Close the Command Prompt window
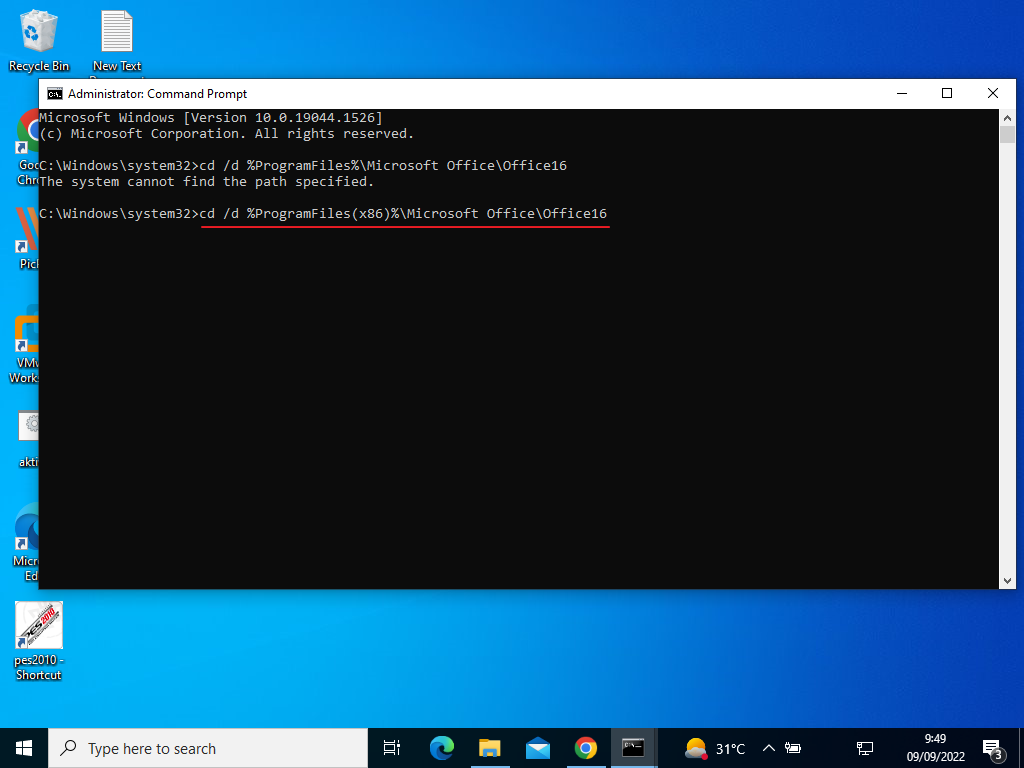This screenshot has height=768, width=1024. (x=993, y=93)
